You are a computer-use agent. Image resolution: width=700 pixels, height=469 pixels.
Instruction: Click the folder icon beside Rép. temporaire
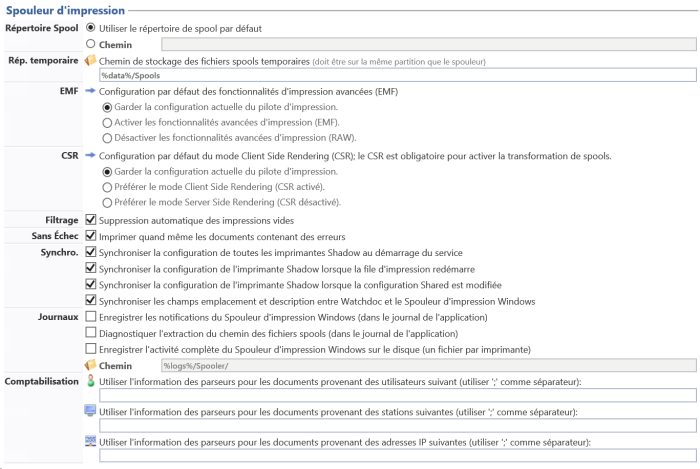pos(91,61)
